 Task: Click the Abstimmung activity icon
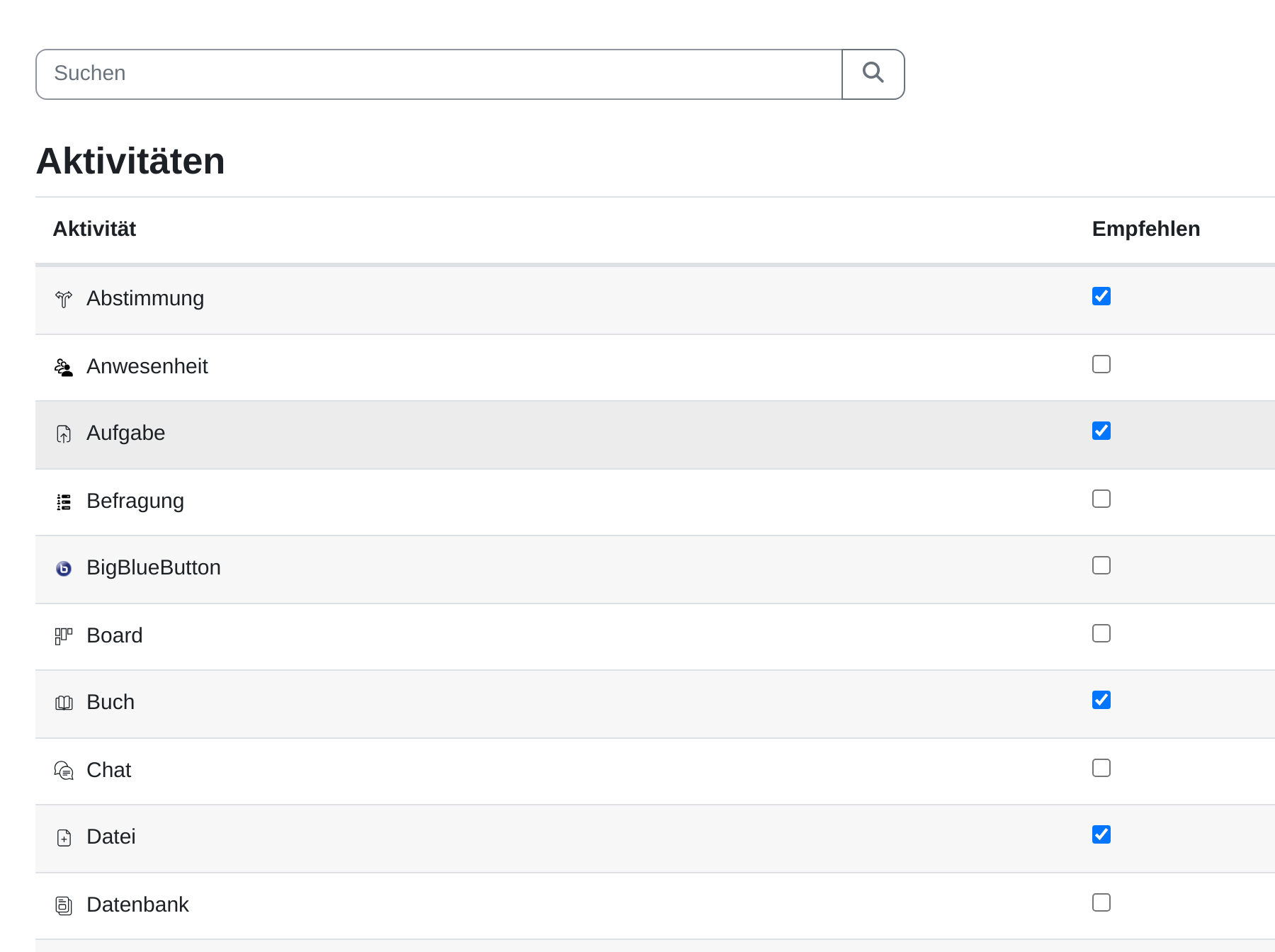pos(64,299)
